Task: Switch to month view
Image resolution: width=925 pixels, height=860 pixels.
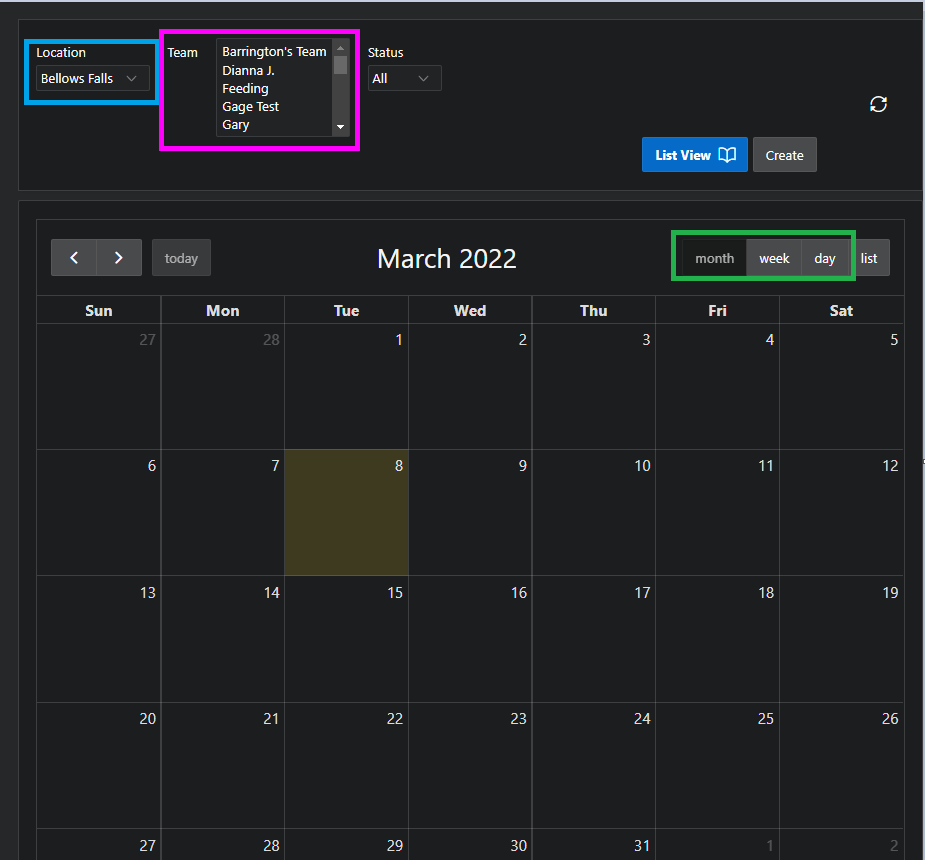Action: click(x=714, y=258)
